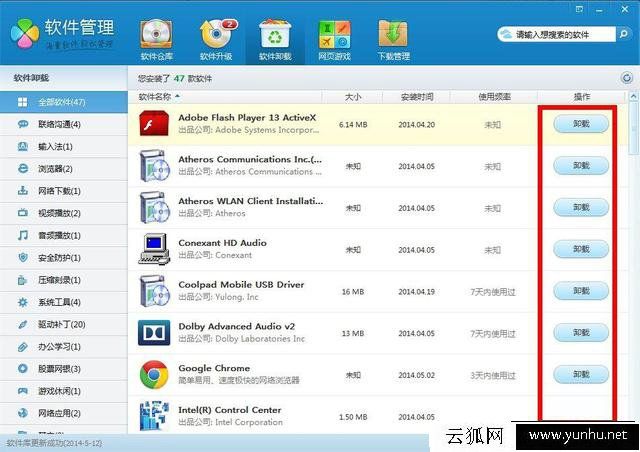This screenshot has height=452, width=640.
Task: Sort by 大小 size column
Action: coord(353,97)
